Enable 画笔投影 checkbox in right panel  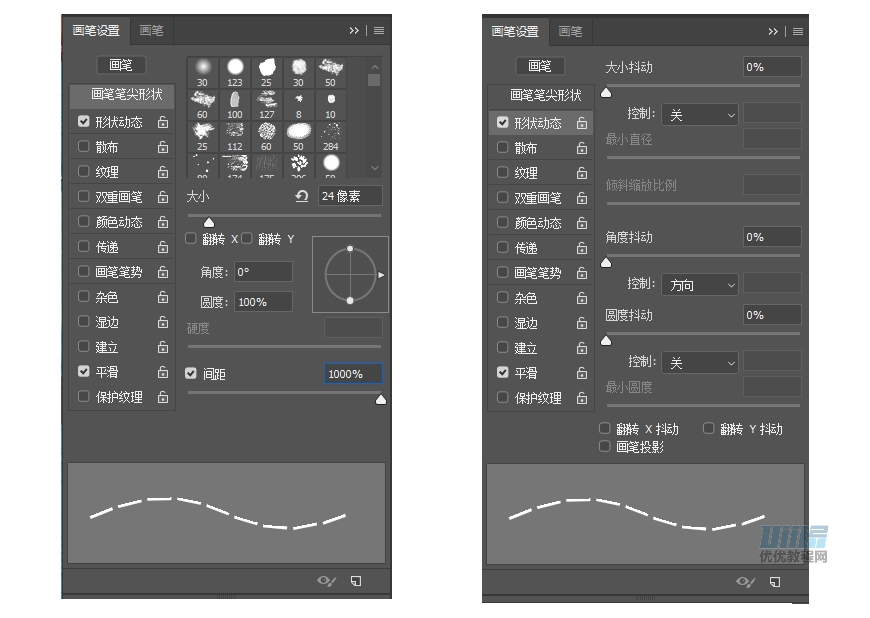point(605,446)
